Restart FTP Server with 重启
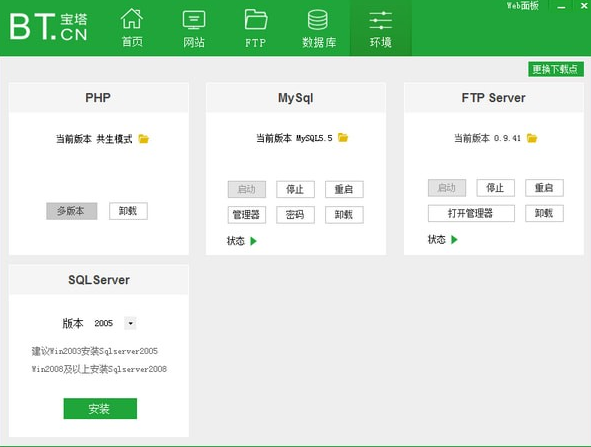The width and height of the screenshot is (591, 447). click(544, 188)
